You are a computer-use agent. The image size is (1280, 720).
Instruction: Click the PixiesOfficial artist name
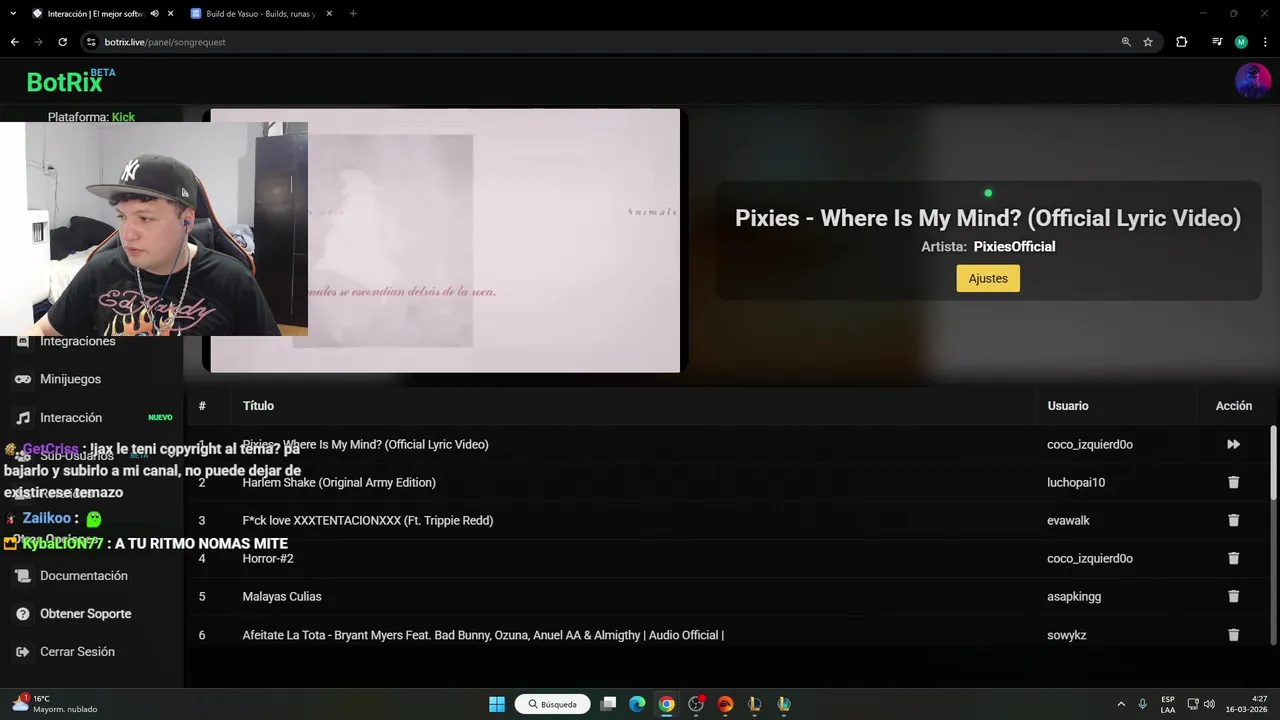click(x=1014, y=247)
